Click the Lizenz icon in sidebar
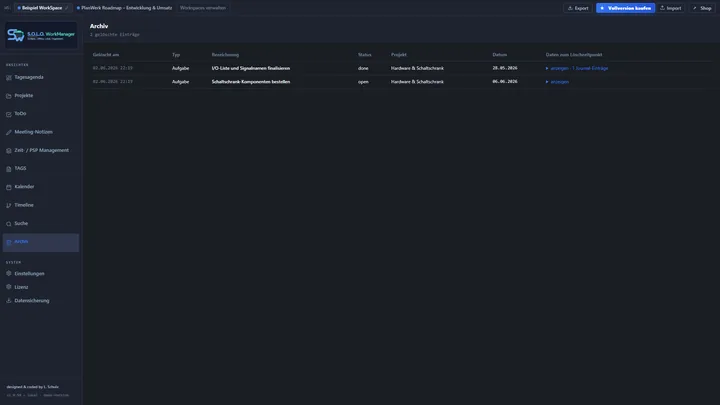Image resolution: width=720 pixels, height=405 pixels. pos(9,287)
